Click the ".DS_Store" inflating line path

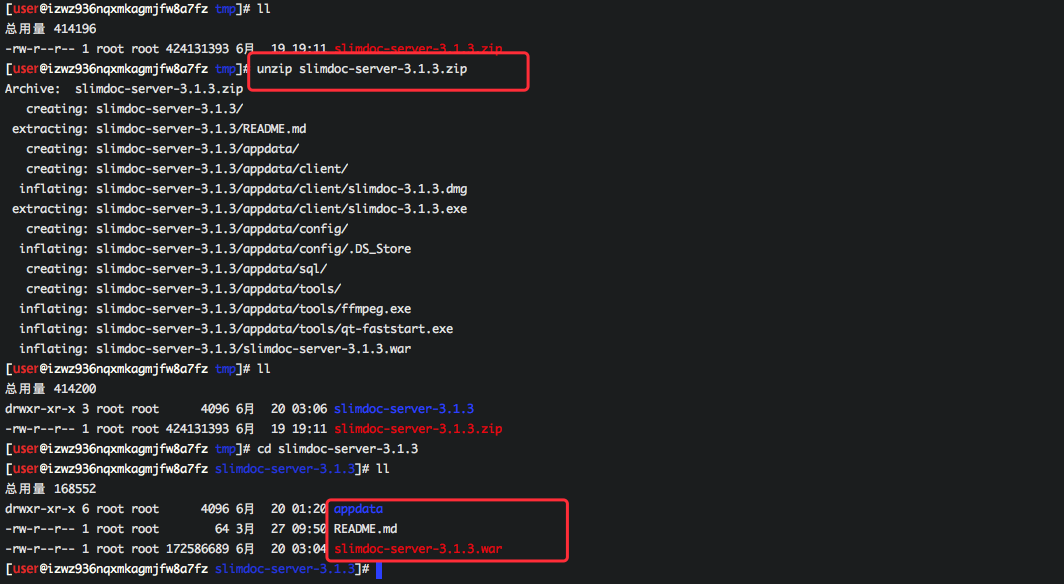253,249
